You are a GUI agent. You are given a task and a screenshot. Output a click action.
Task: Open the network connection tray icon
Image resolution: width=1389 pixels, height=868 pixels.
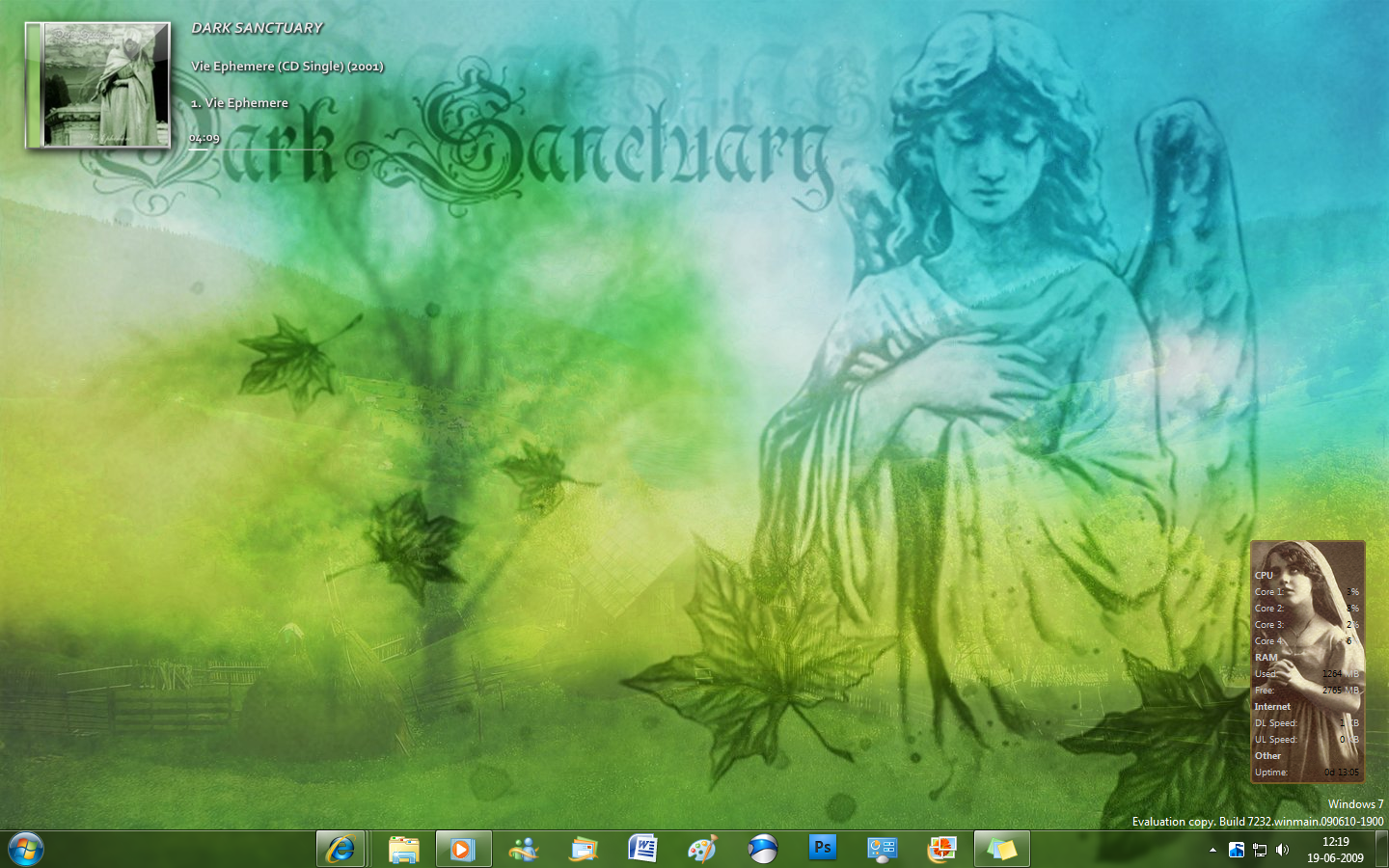coord(1260,850)
